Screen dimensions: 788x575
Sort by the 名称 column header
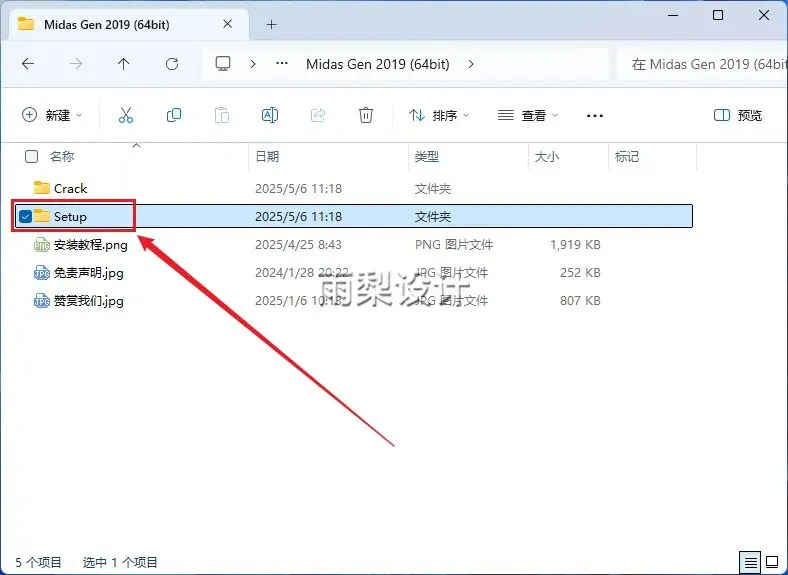point(62,156)
